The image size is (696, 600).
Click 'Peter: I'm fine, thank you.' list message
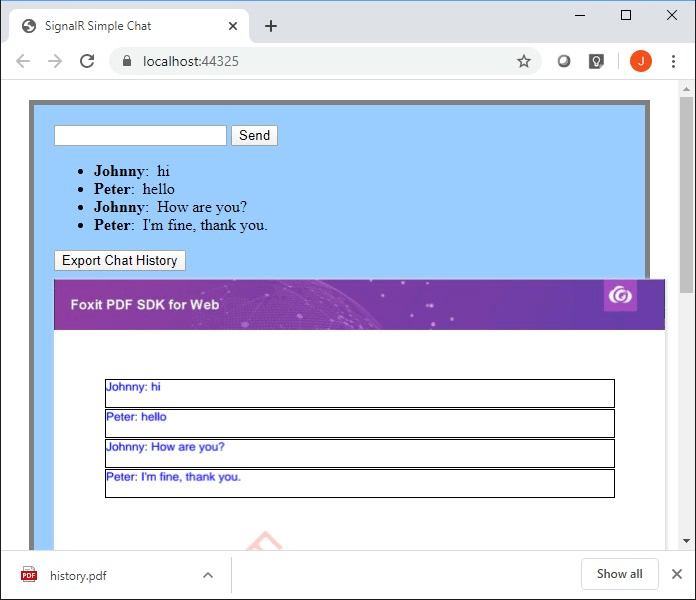tap(180, 225)
